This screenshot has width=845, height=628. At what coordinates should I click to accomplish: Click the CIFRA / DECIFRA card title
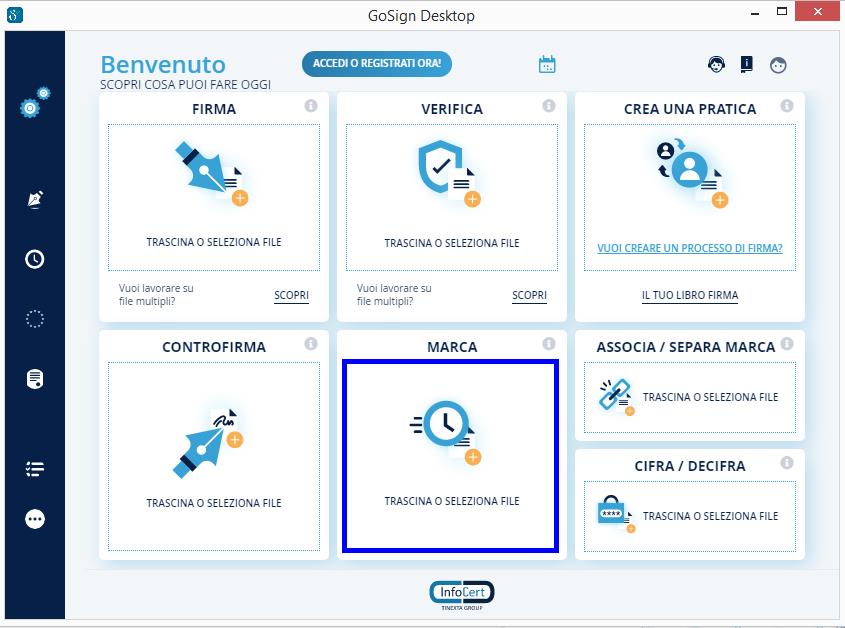click(x=690, y=466)
